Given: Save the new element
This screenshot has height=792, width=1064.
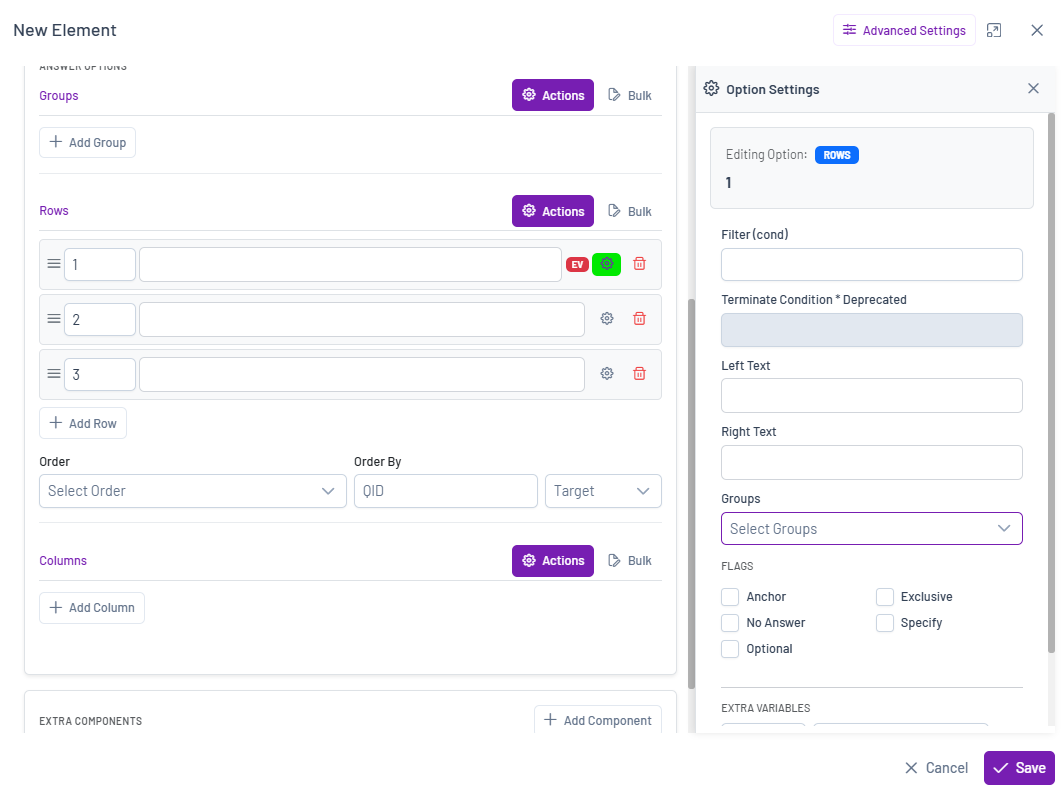Looking at the screenshot, I should coord(1019,768).
